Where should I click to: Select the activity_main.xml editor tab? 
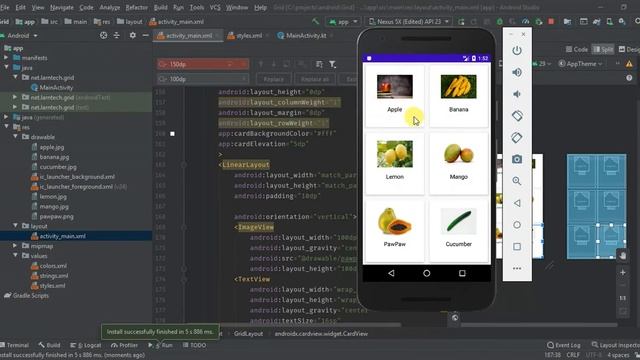pyautogui.click(x=187, y=36)
